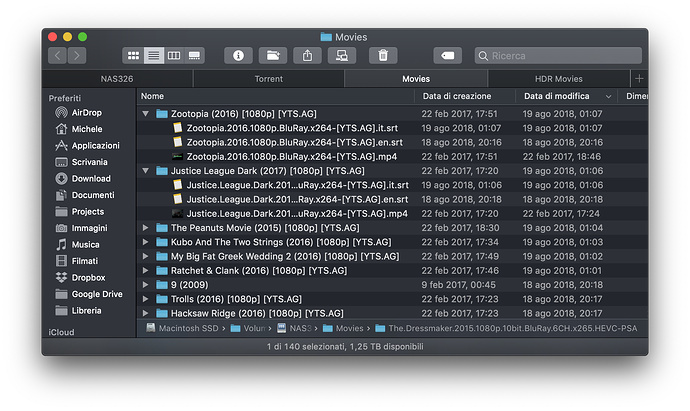Click the New Folder toolbar icon

pyautogui.click(x=273, y=55)
